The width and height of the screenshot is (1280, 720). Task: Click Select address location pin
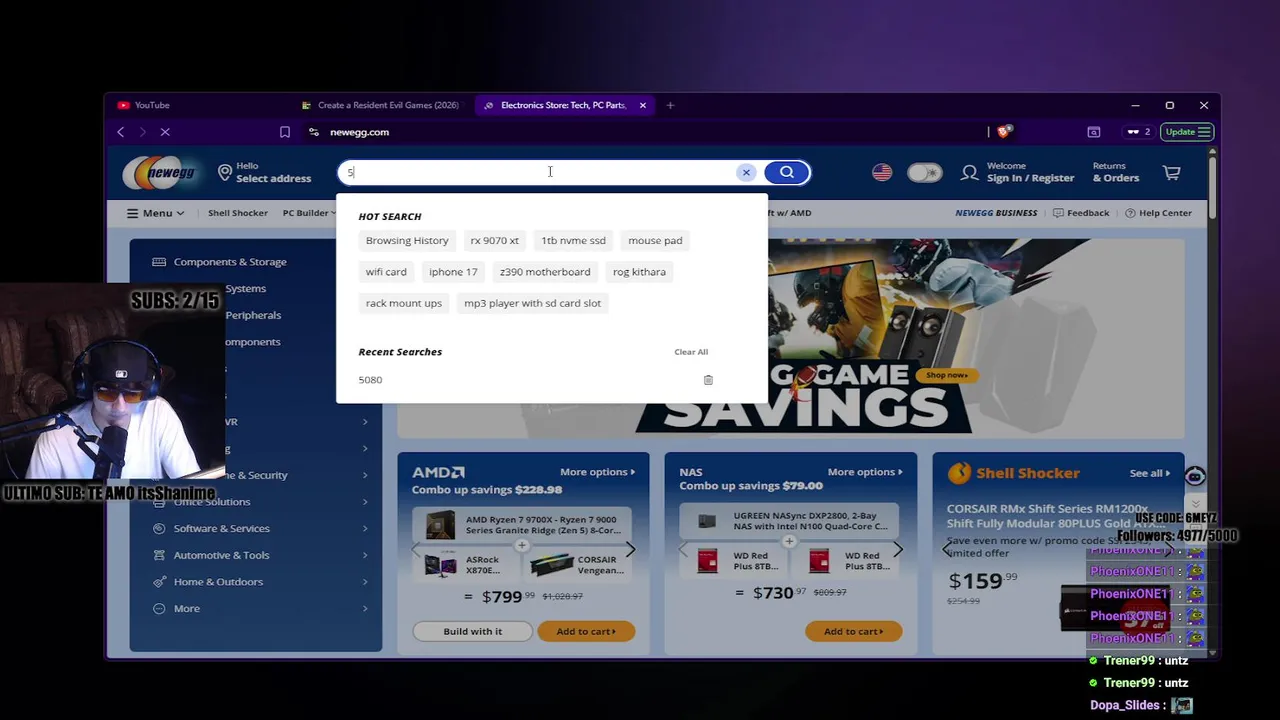point(225,172)
